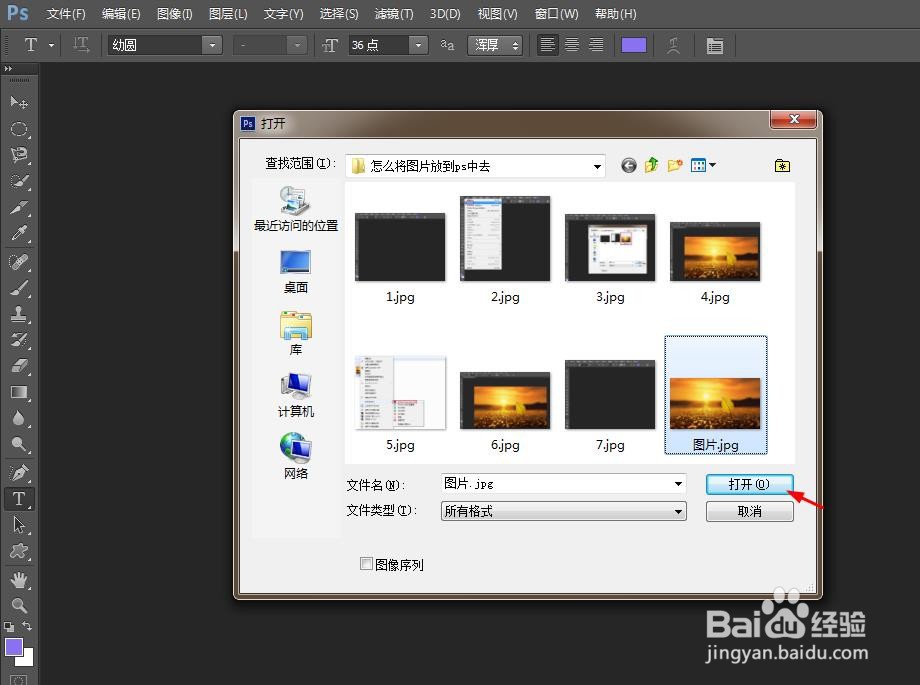
Task: Click the background color swatch
Action: click(27, 659)
